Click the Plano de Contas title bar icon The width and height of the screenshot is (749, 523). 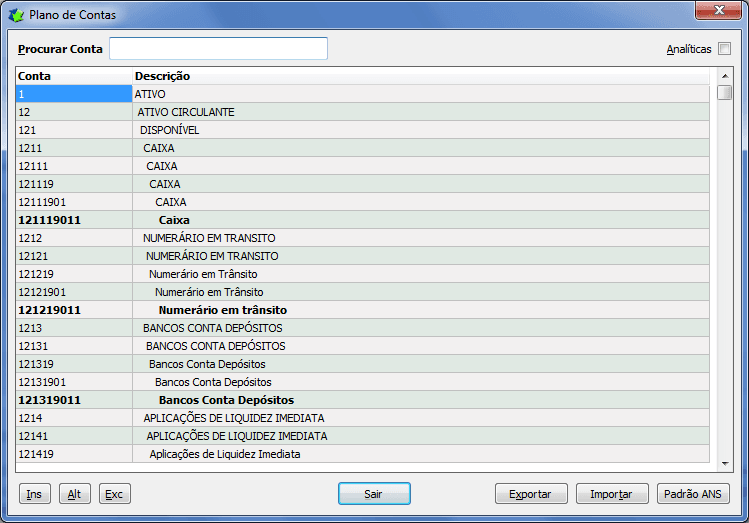pos(16,15)
